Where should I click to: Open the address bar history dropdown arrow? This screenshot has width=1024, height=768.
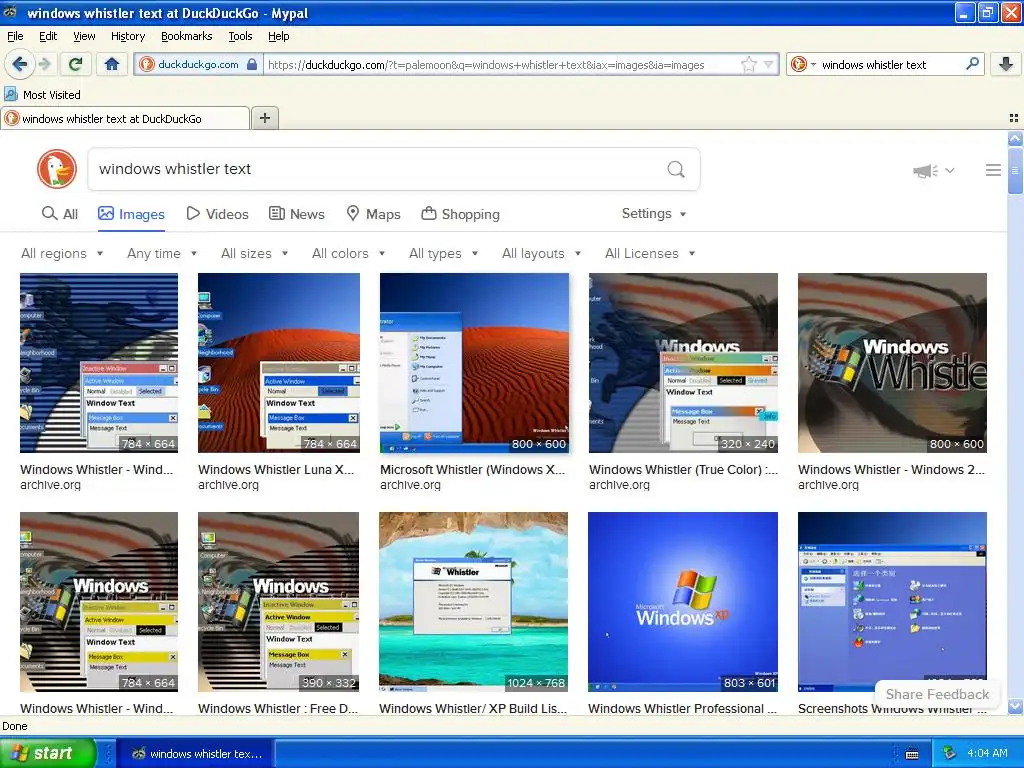(769, 65)
